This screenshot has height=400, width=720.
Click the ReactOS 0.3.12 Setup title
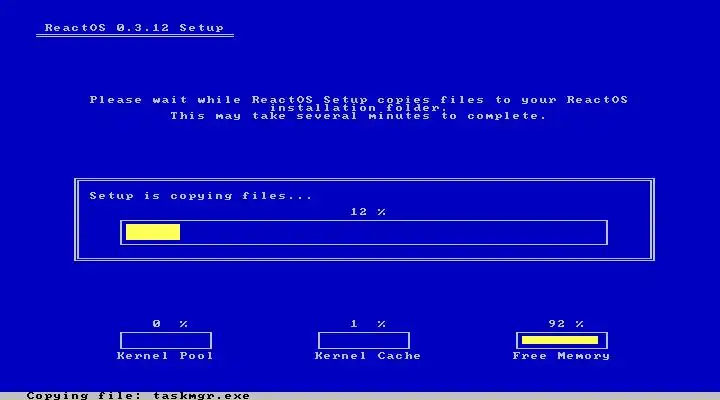[x=134, y=28]
